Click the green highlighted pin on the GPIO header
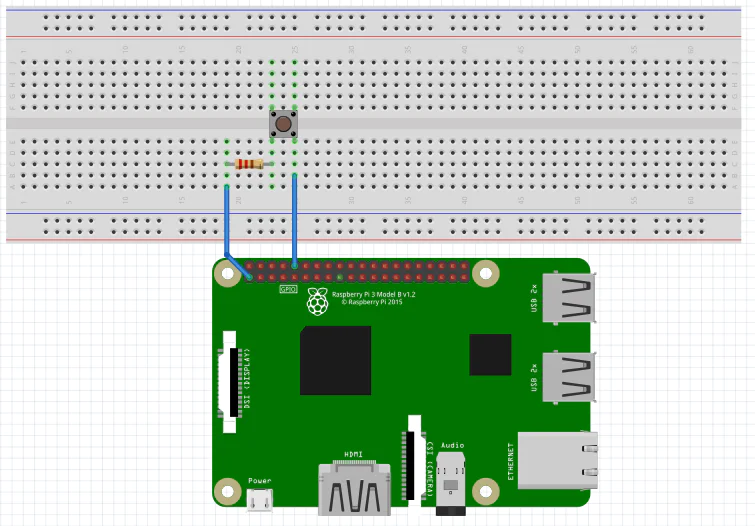Viewport: 755px width, 526px height. 340,277
